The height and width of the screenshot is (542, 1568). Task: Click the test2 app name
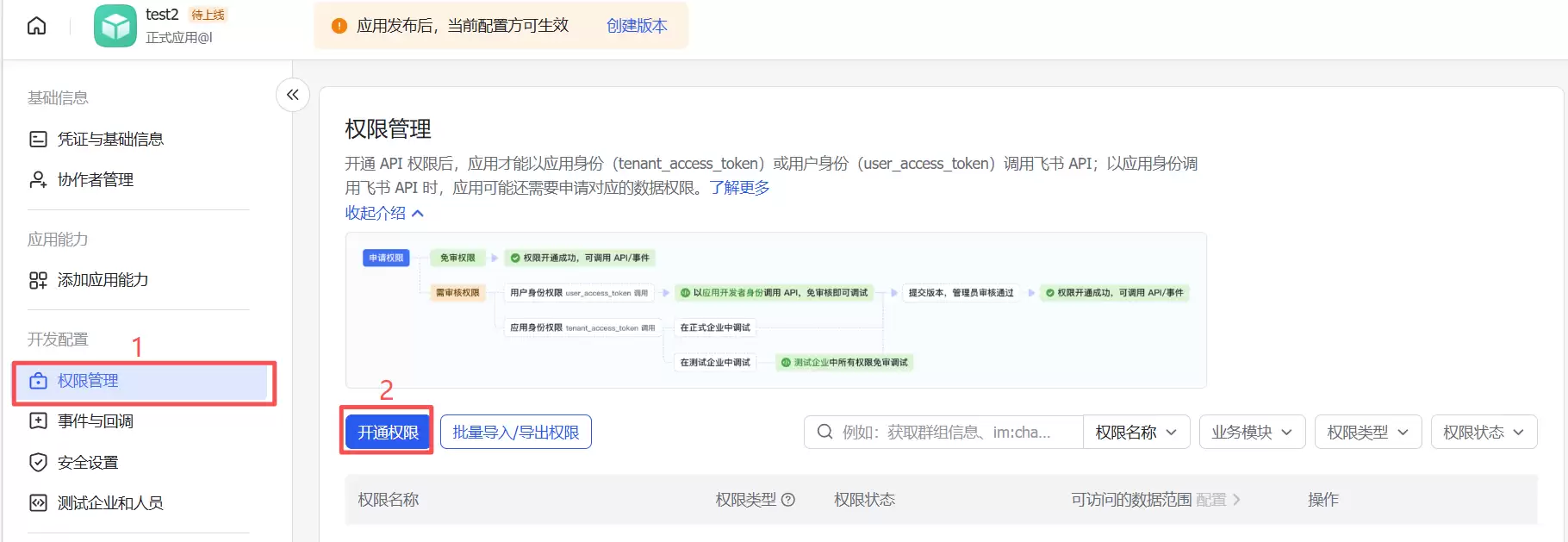coord(162,15)
